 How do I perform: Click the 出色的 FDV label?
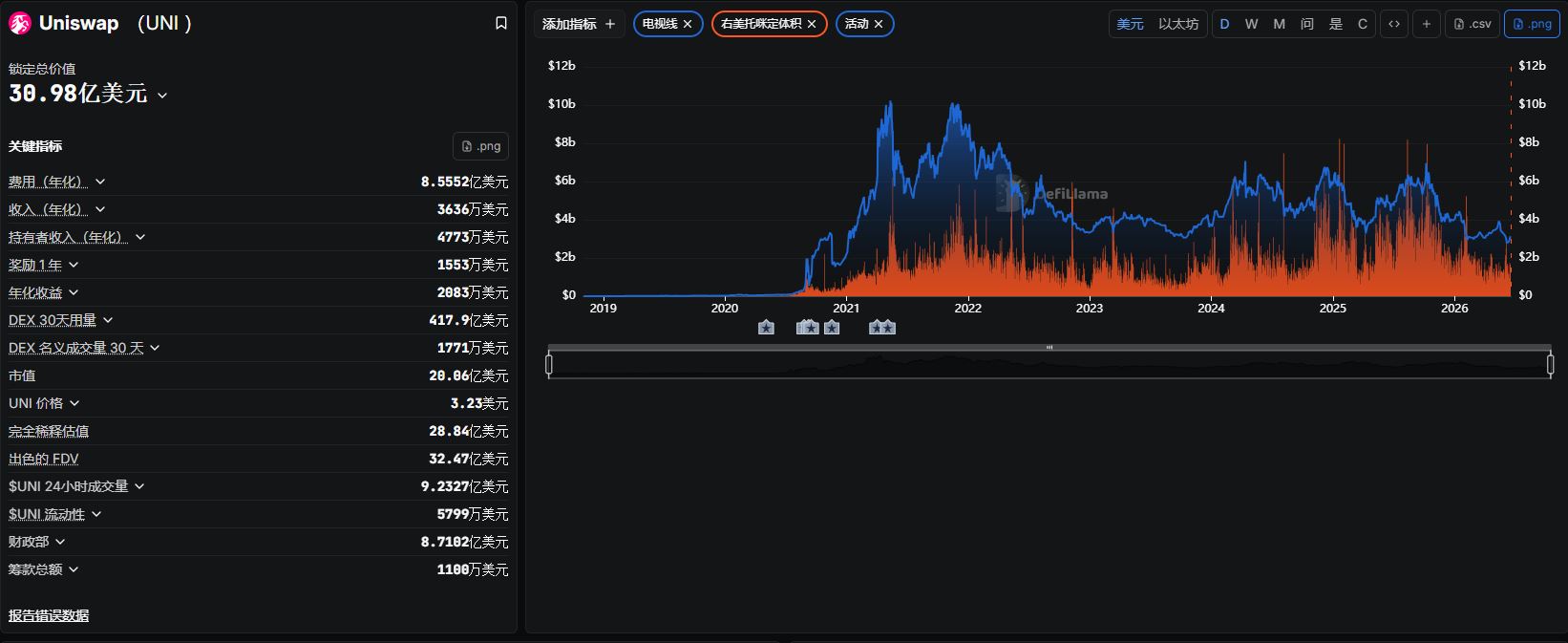coord(44,459)
